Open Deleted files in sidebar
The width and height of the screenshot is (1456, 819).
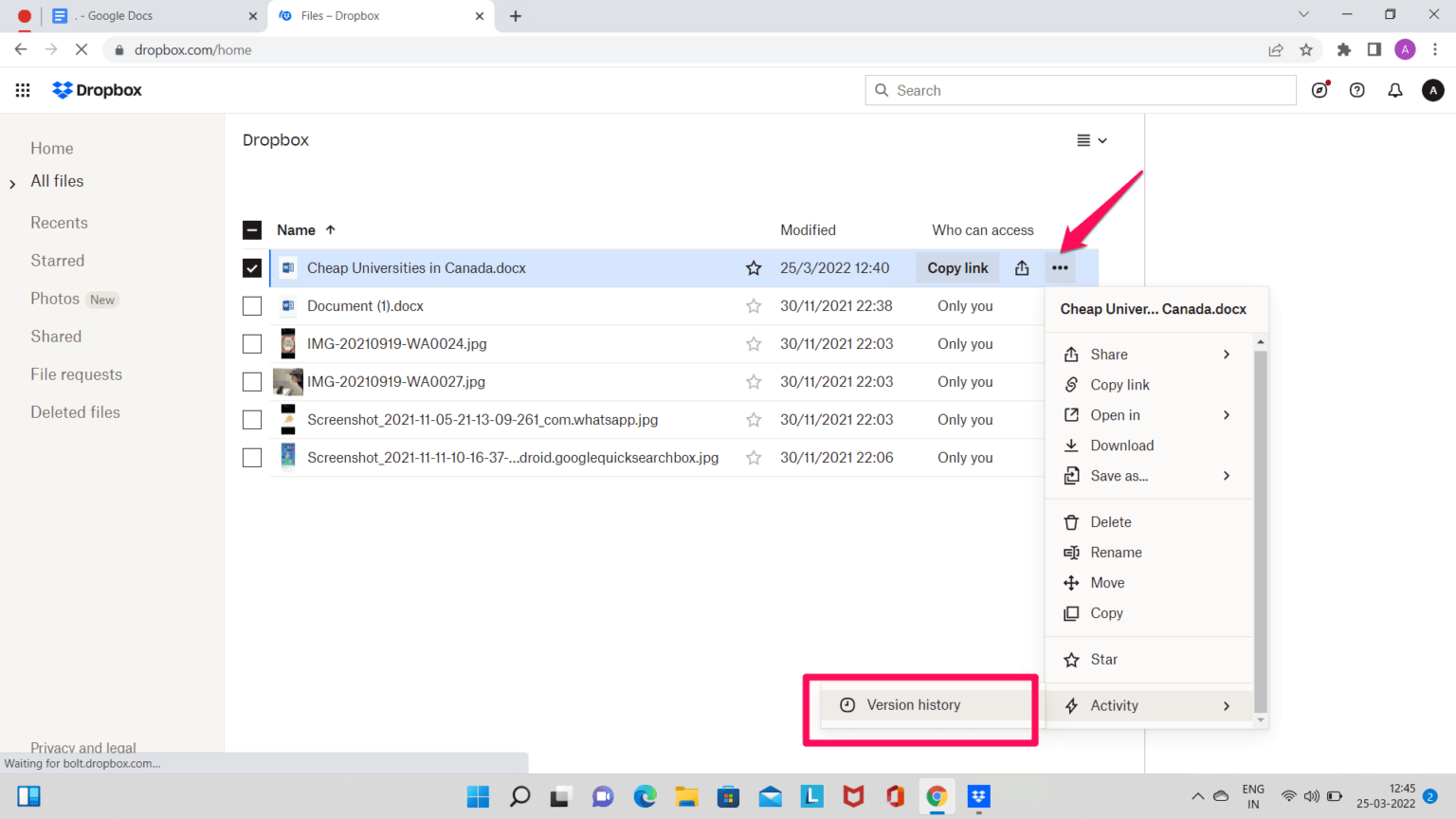tap(75, 412)
